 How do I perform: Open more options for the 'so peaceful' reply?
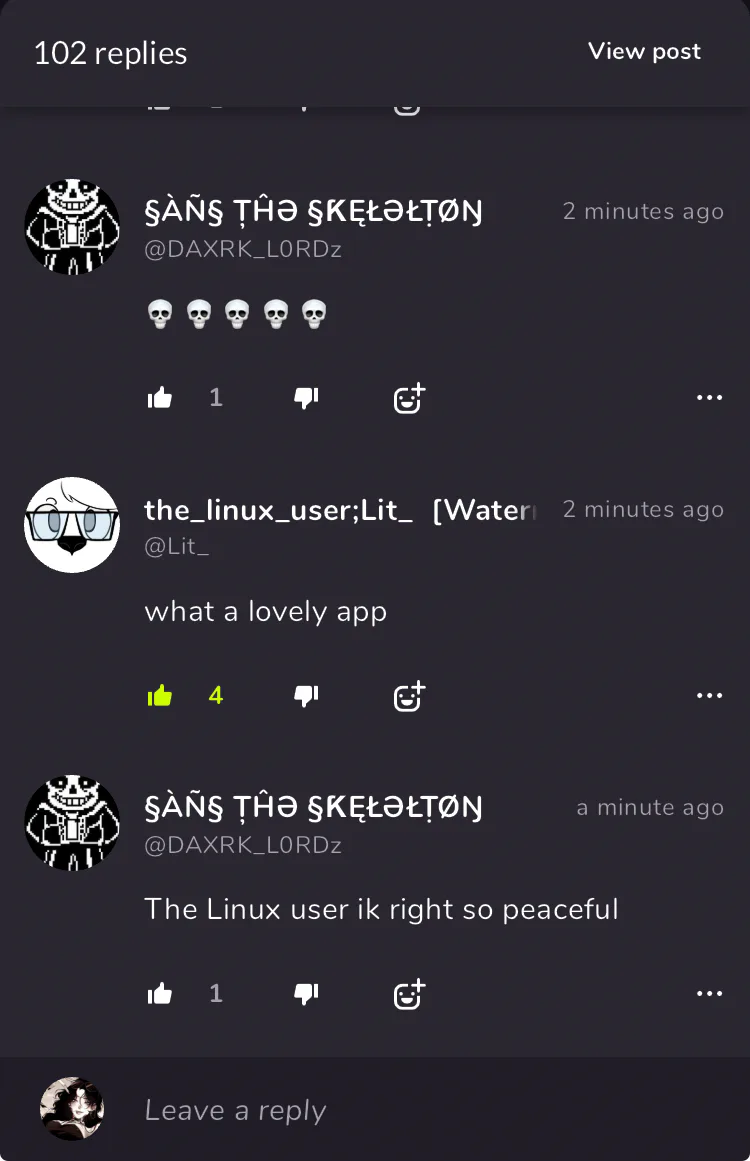tap(709, 993)
